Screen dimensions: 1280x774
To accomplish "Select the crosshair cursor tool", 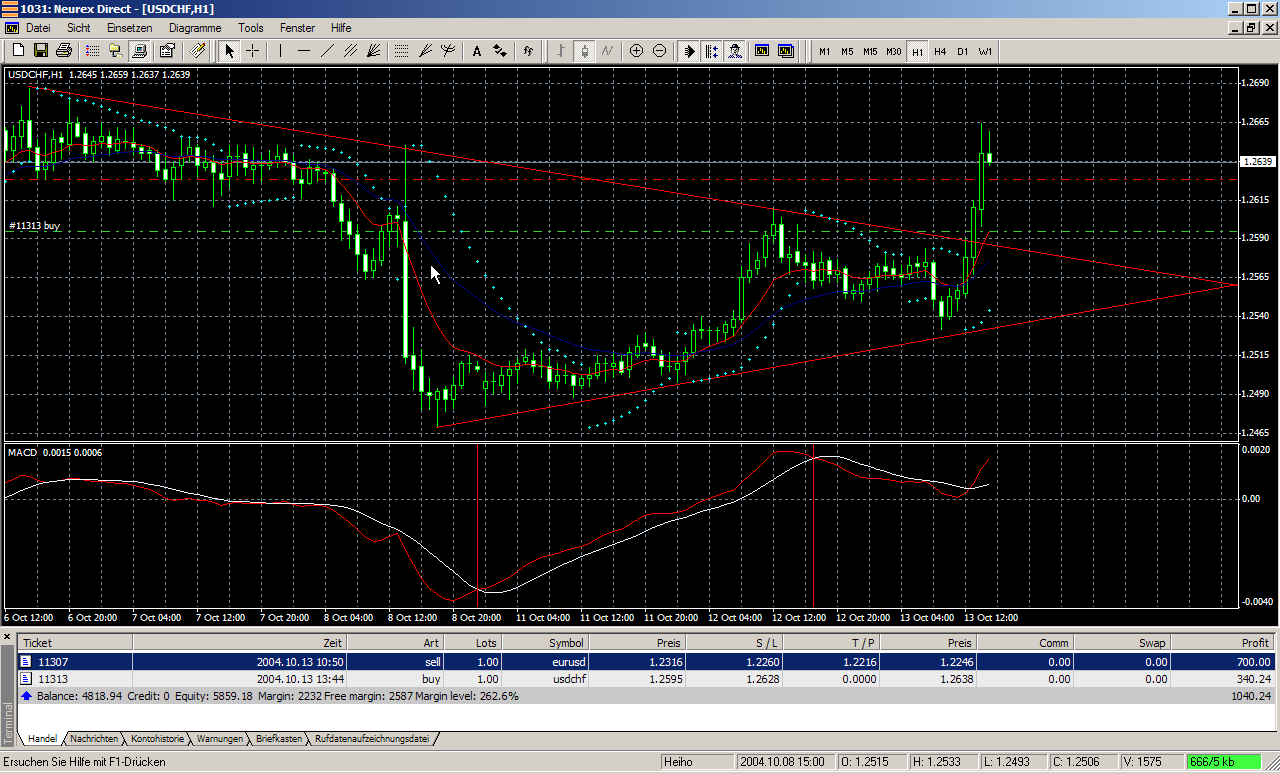I will (253, 51).
